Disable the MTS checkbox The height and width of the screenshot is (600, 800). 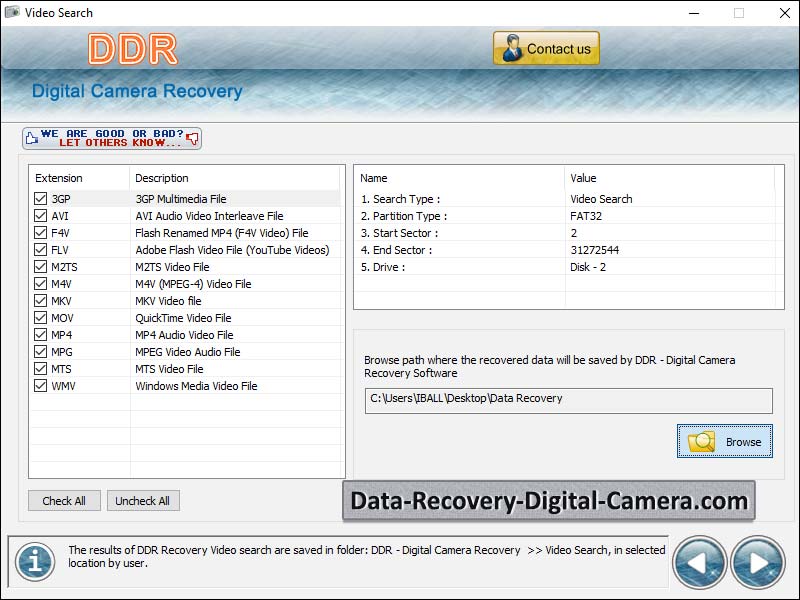(x=40, y=368)
